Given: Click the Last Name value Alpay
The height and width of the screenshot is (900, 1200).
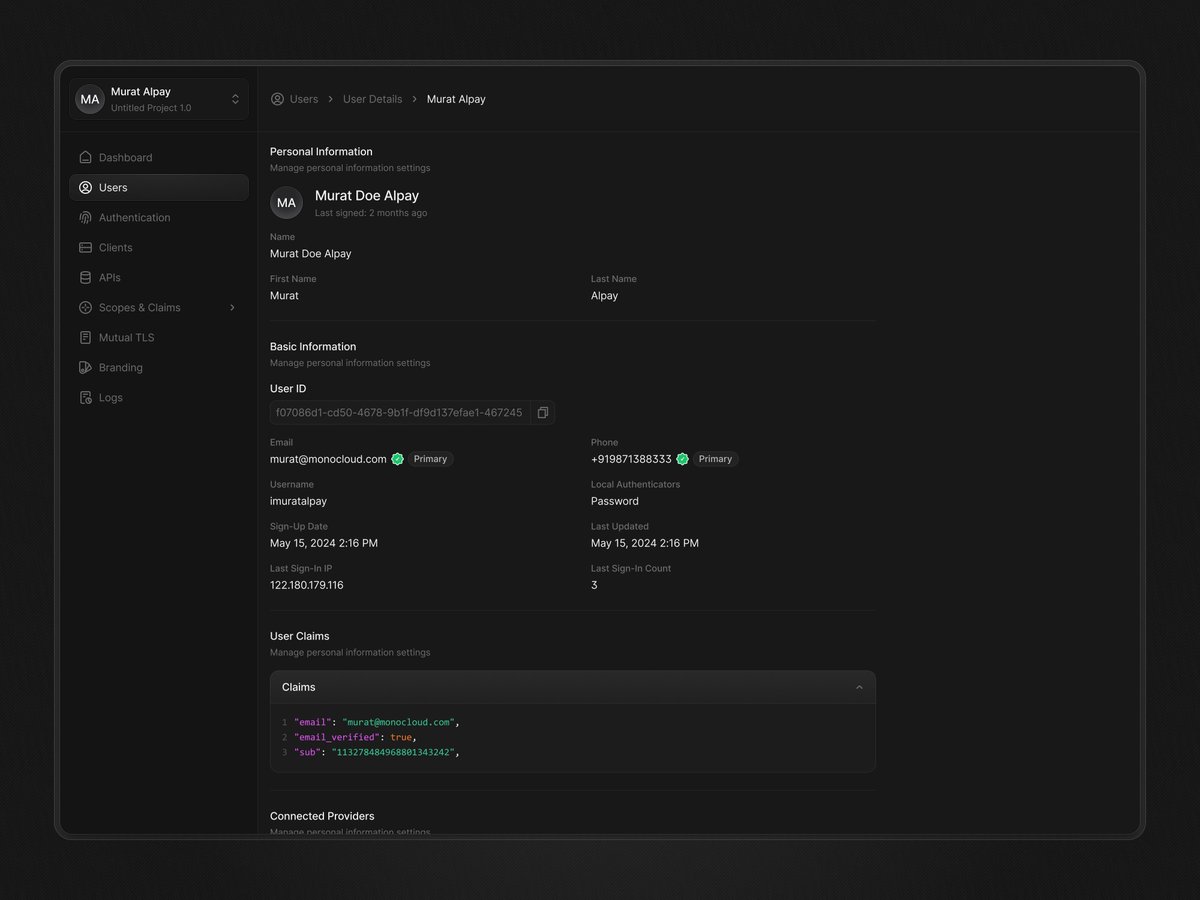Looking at the screenshot, I should pos(605,296).
